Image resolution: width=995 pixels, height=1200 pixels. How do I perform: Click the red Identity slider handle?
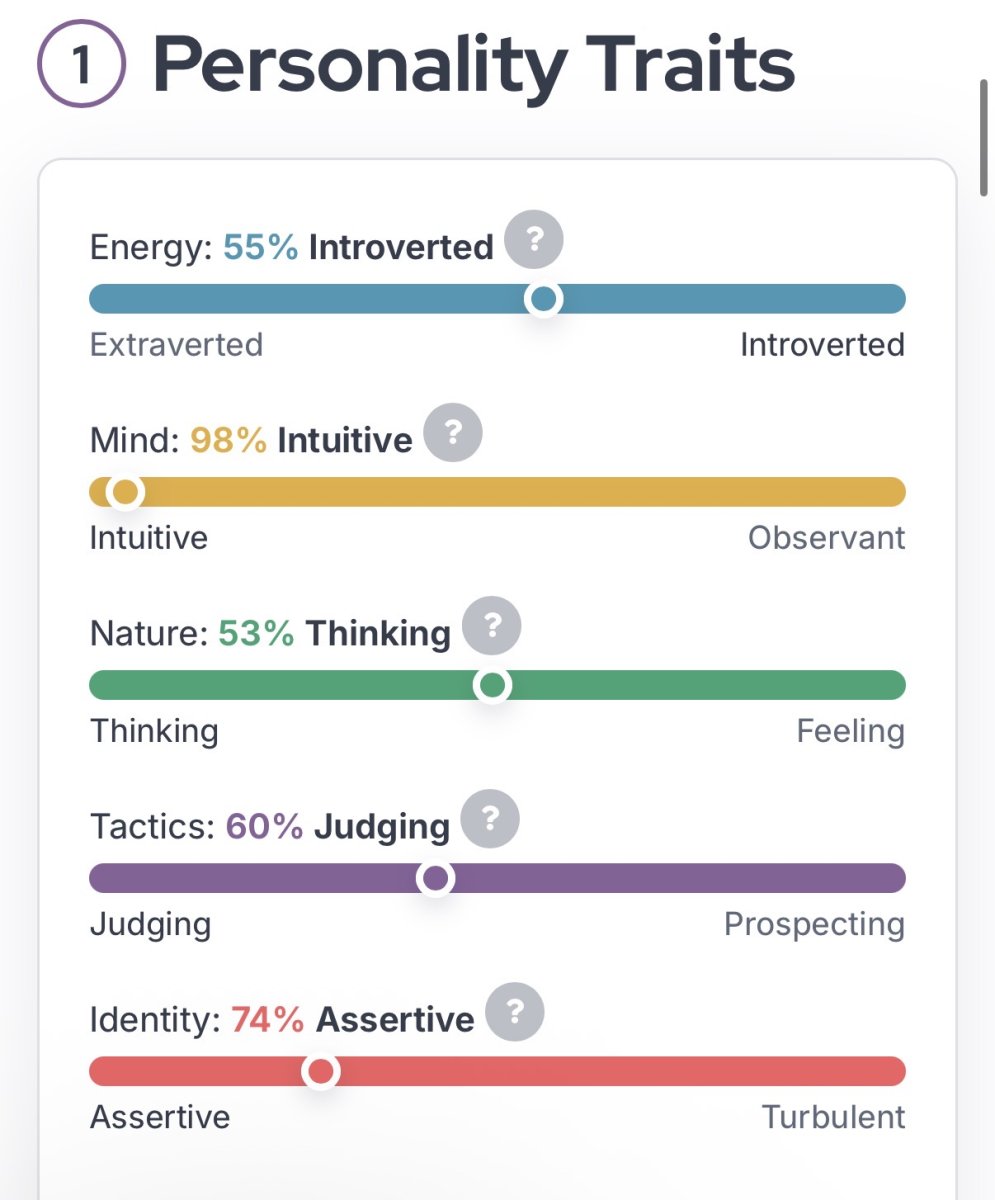(320, 1071)
